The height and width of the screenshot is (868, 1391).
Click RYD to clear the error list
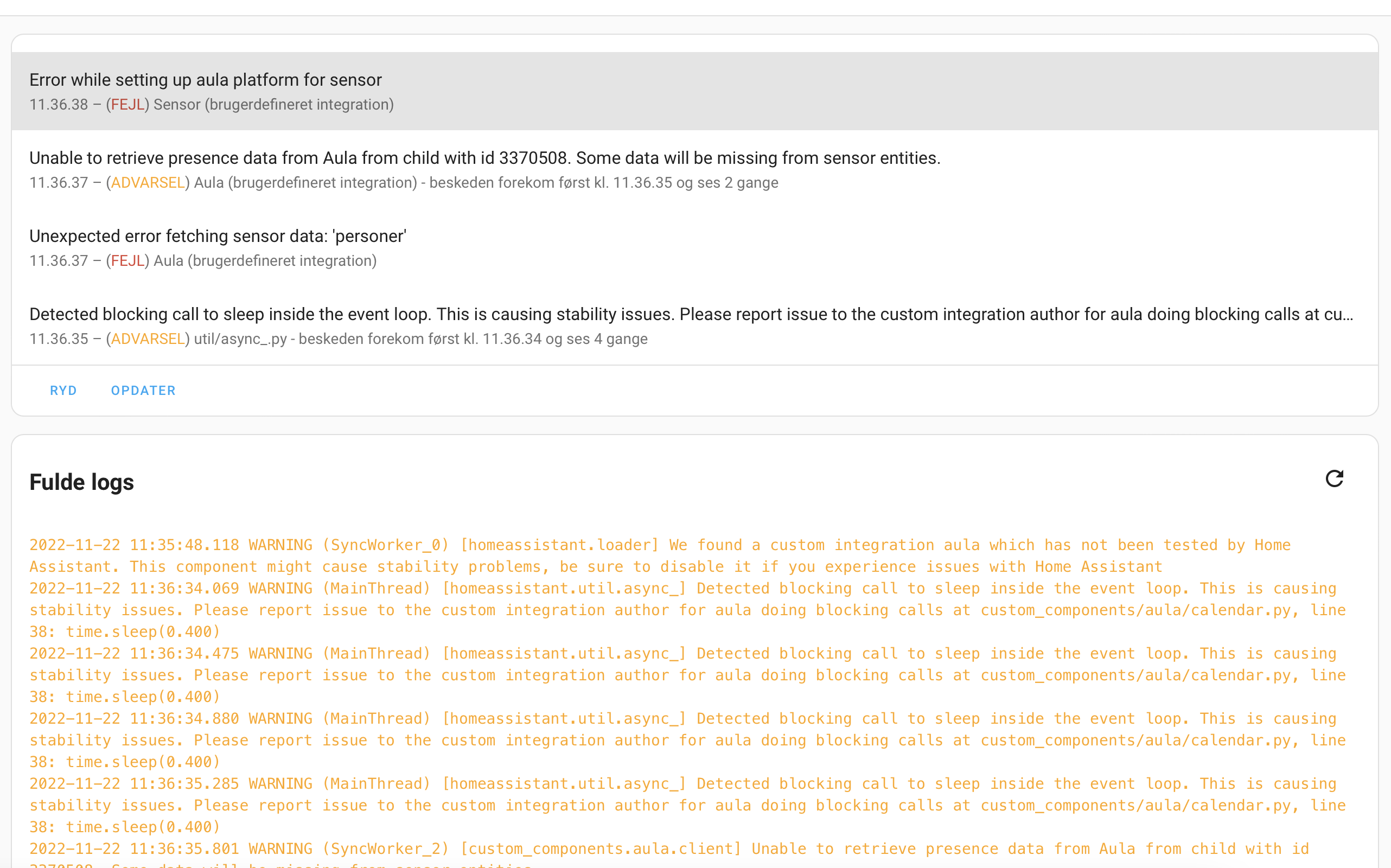(63, 390)
